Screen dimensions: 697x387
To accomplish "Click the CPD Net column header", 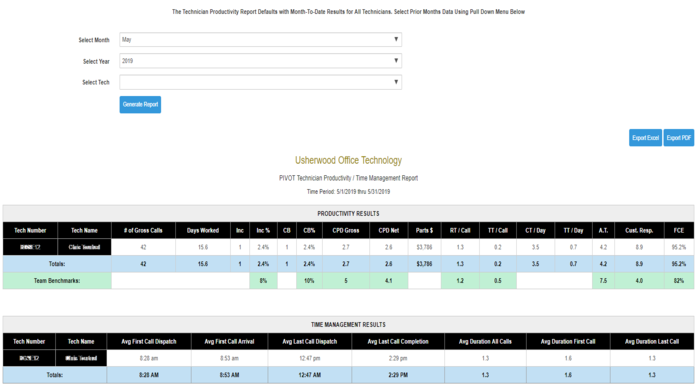I will (x=389, y=230).
